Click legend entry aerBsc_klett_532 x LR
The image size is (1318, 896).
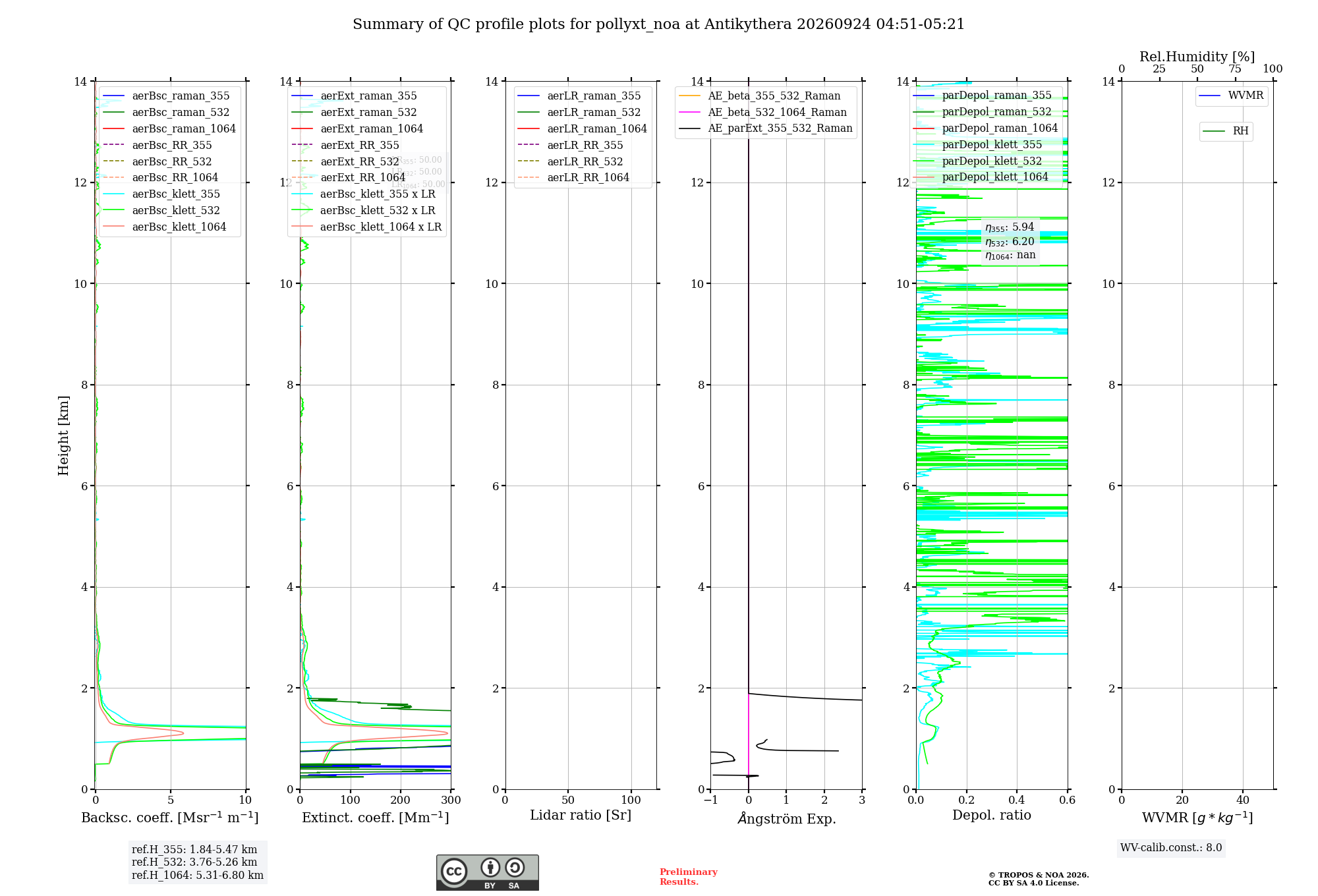[x=364, y=211]
